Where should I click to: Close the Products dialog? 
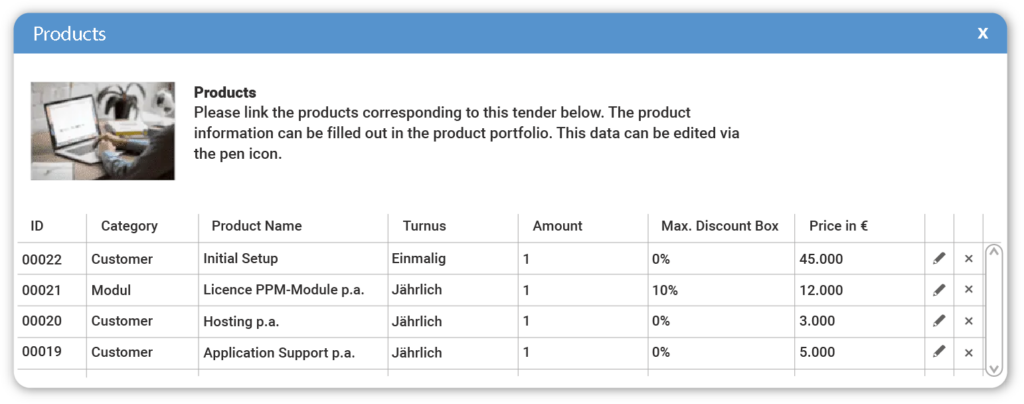pos(983,34)
